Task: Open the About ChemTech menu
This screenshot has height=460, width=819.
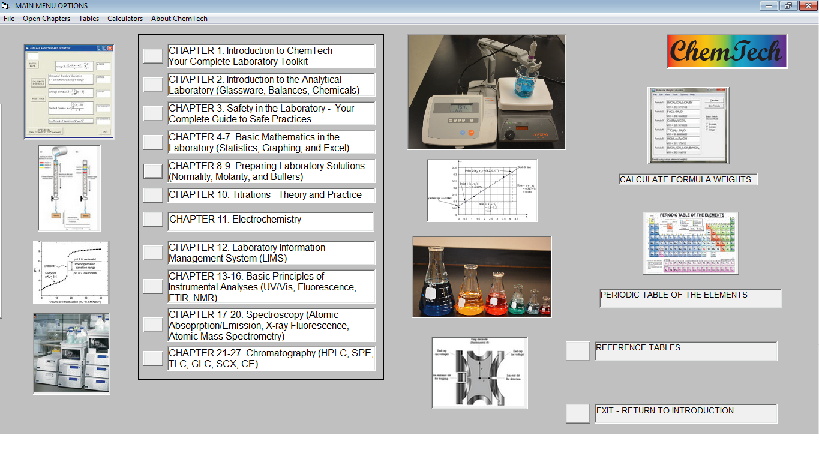Action: tap(179, 18)
